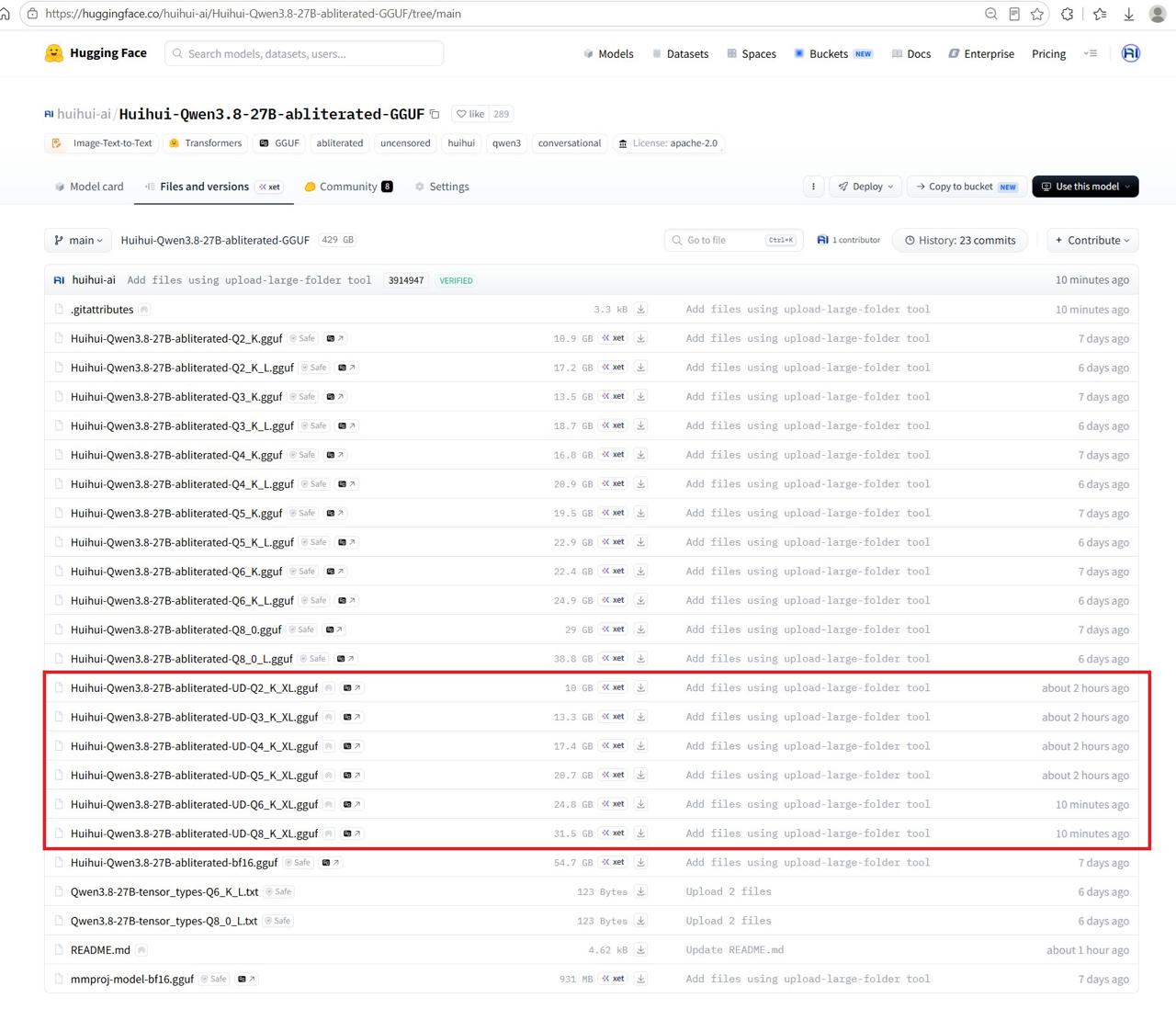Click the License: apache-2.0 tag

point(668,143)
